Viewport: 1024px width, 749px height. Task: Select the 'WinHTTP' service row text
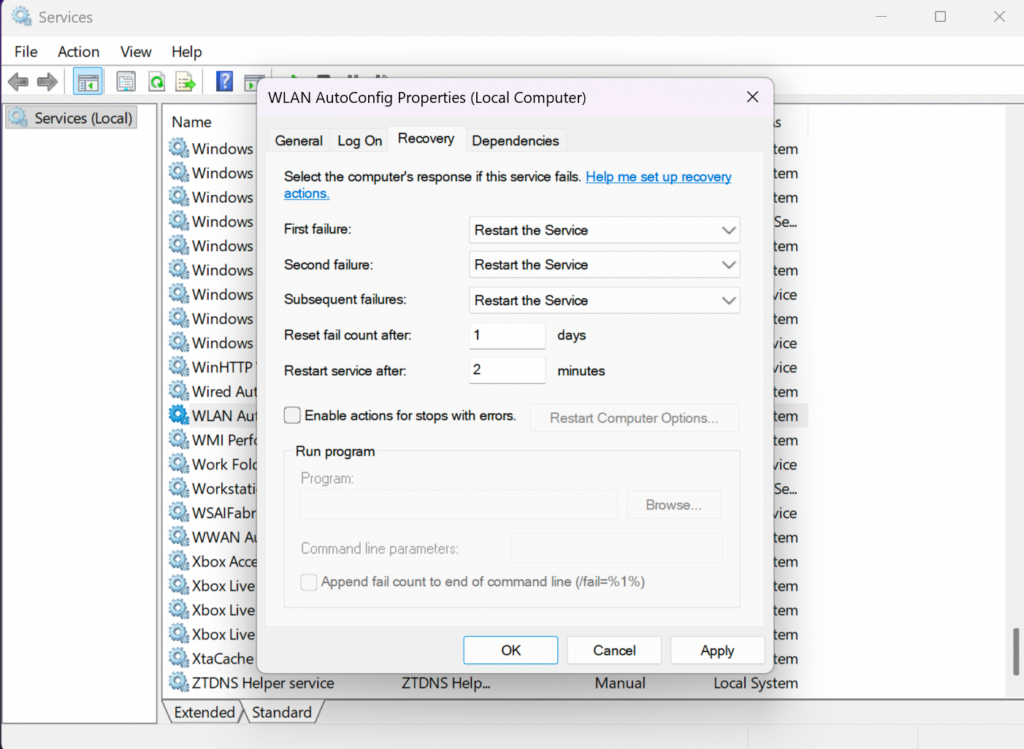222,367
